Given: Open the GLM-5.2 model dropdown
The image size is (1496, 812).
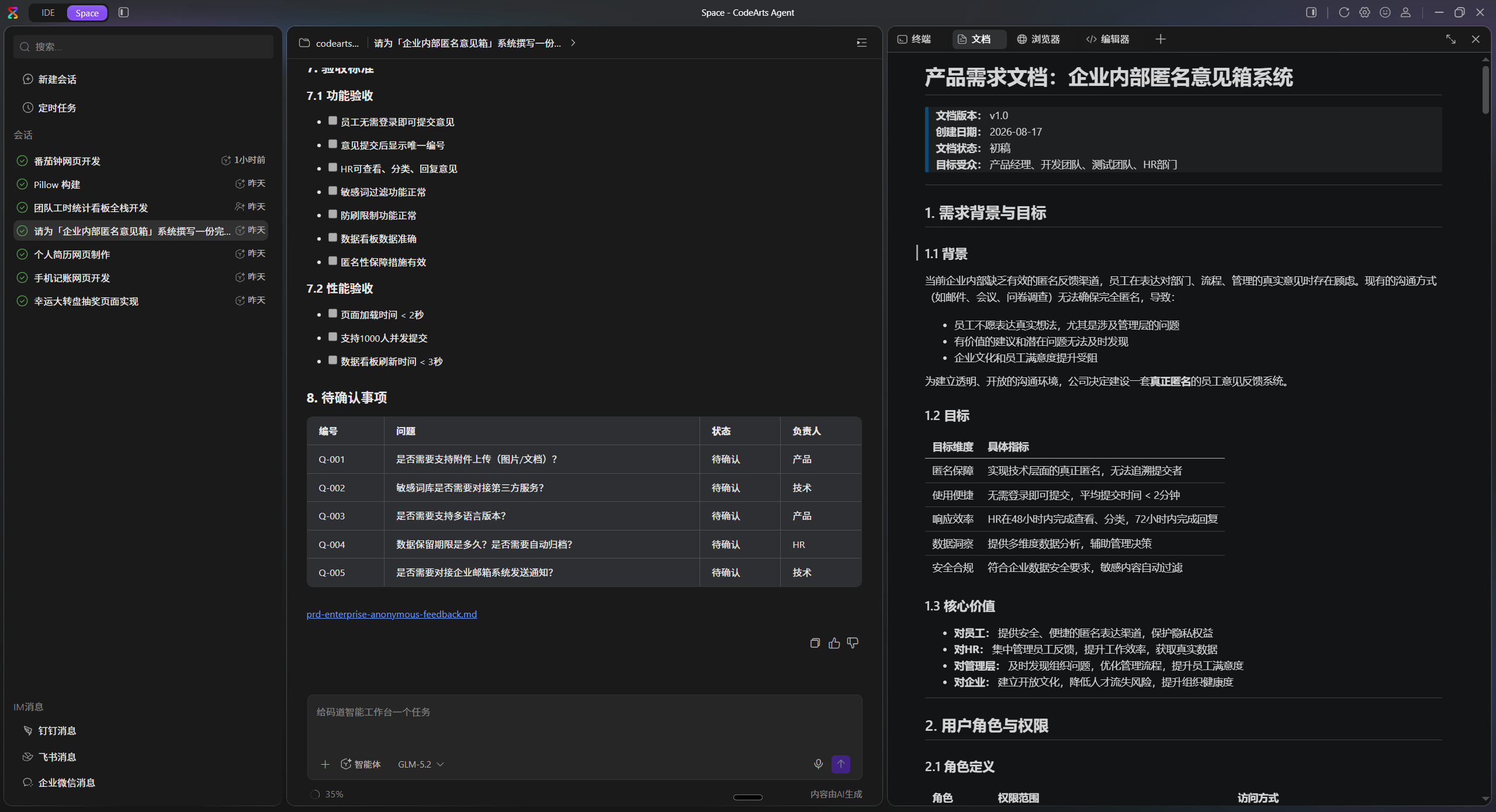Looking at the screenshot, I should [421, 764].
